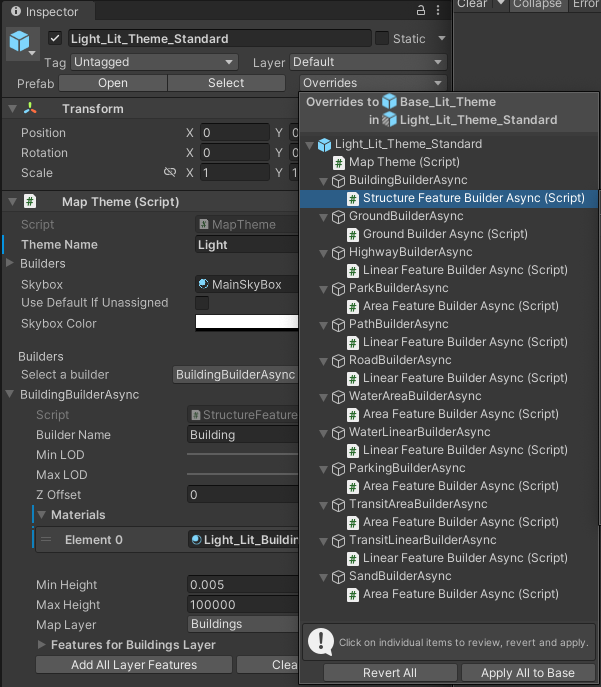This screenshot has width=601, height=687.
Task: Click the WaterAreaBuilderAsync object icon
Action: click(338, 397)
